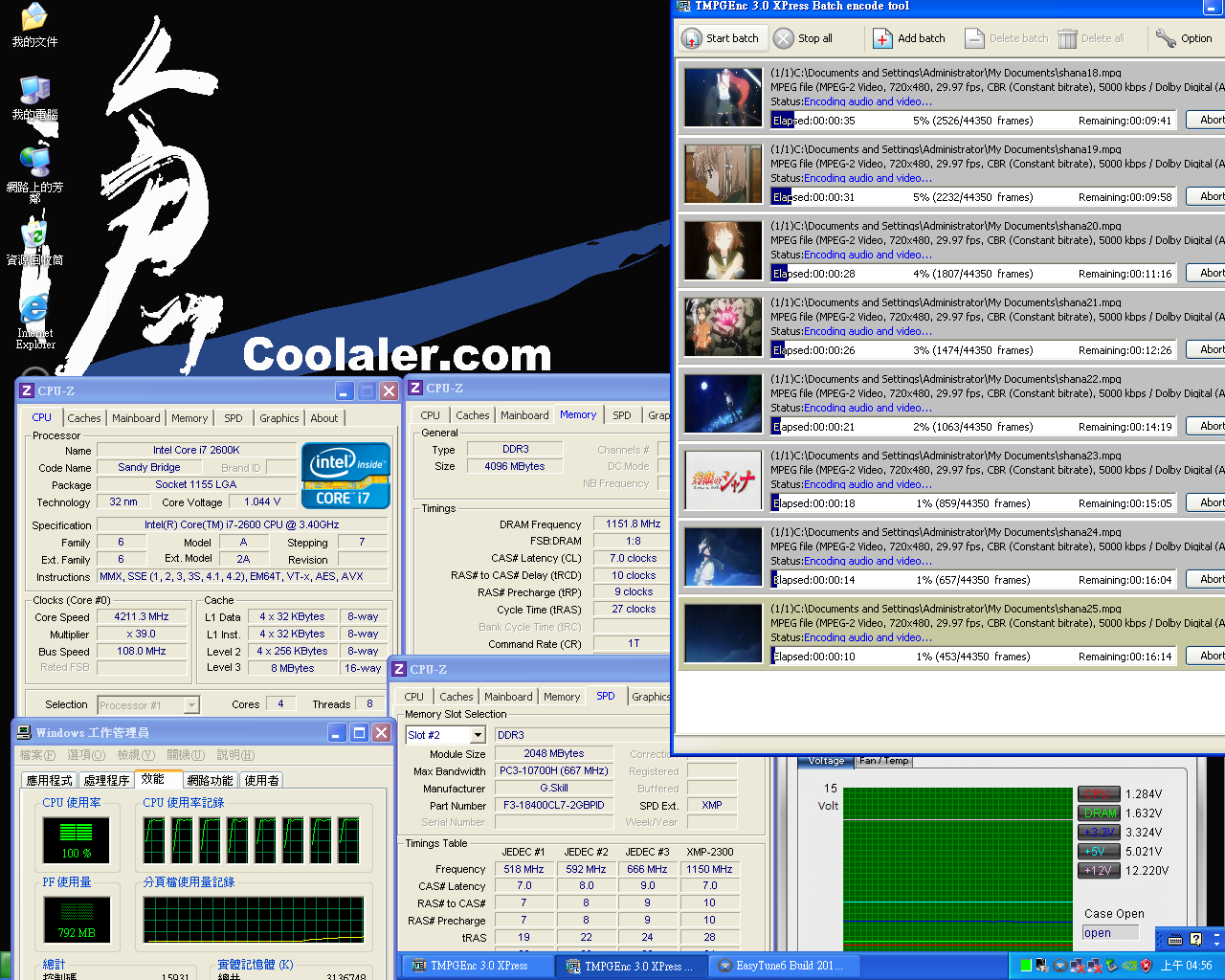
Task: Click the Multiplier value x 39.0
Action: (142, 635)
